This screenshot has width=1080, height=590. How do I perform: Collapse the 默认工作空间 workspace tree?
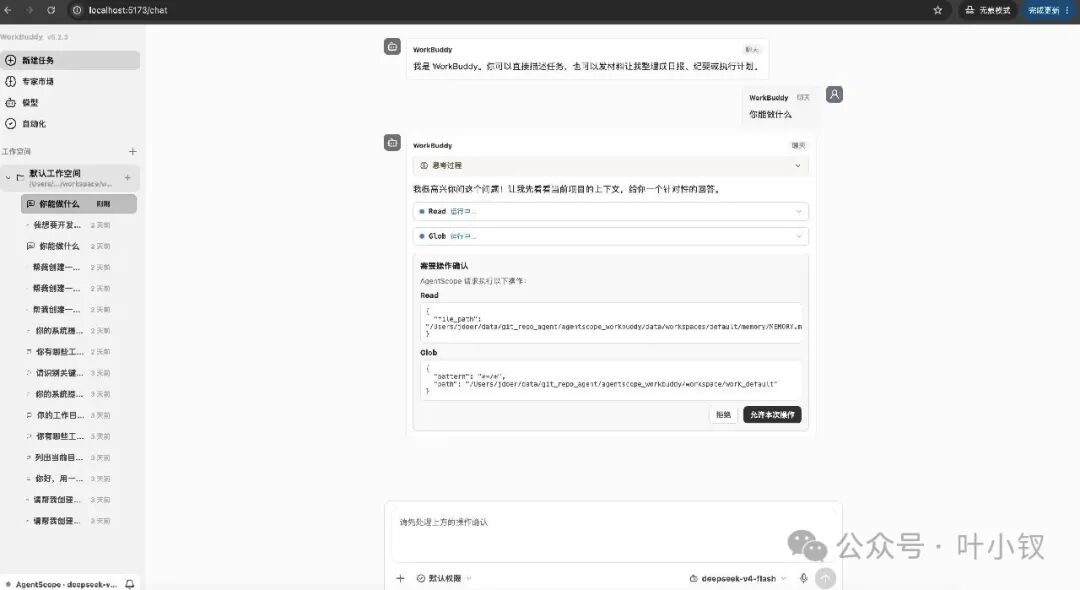tap(8, 178)
